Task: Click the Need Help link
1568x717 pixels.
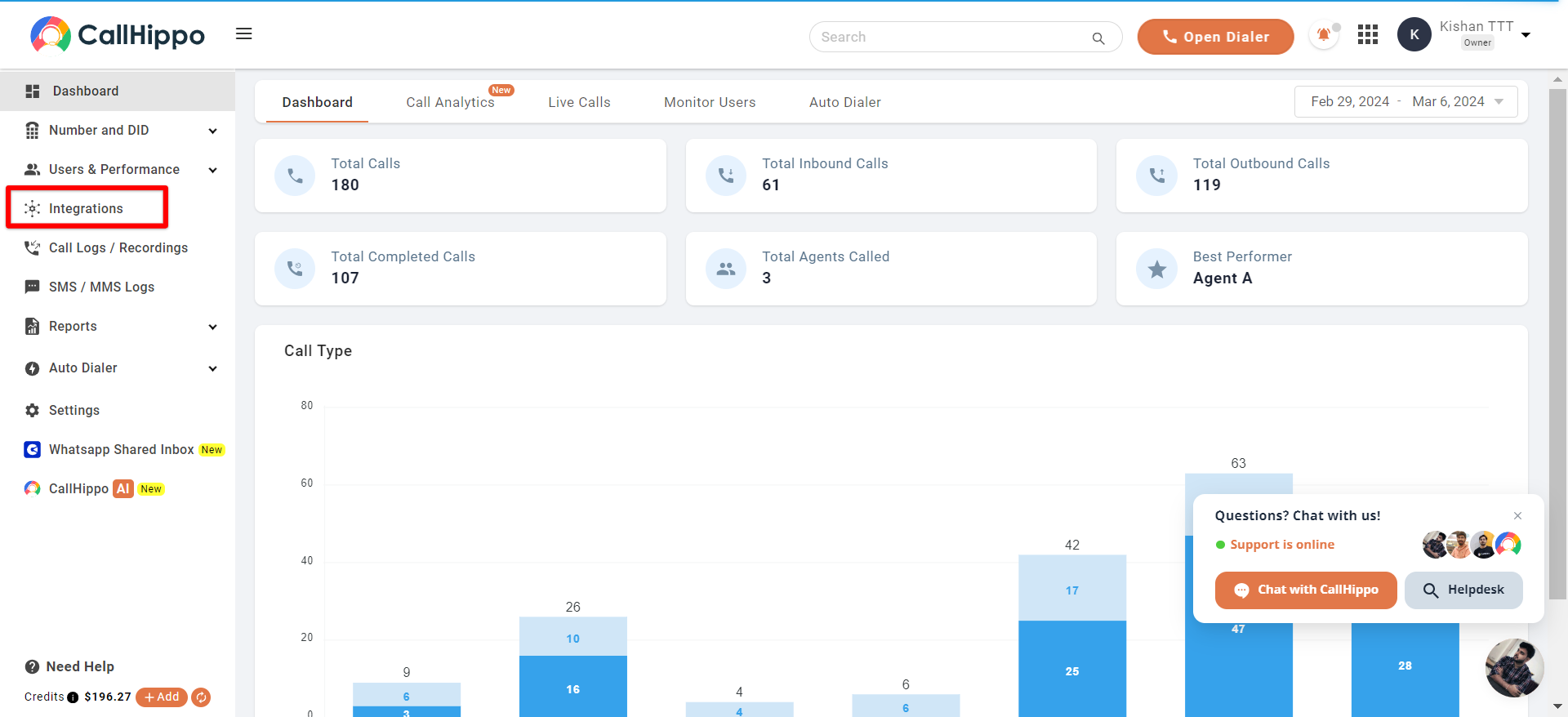Action: (x=80, y=666)
